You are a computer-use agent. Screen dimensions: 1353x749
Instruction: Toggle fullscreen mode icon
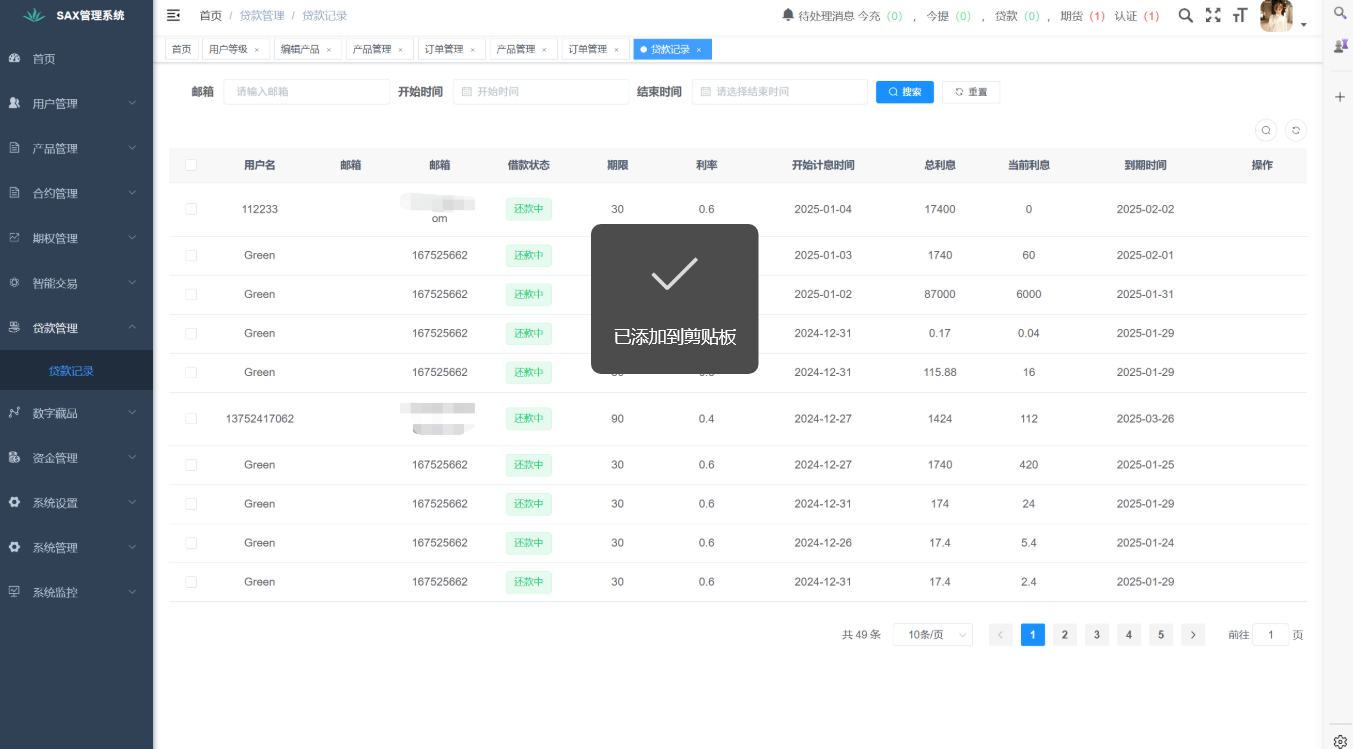coord(1213,15)
